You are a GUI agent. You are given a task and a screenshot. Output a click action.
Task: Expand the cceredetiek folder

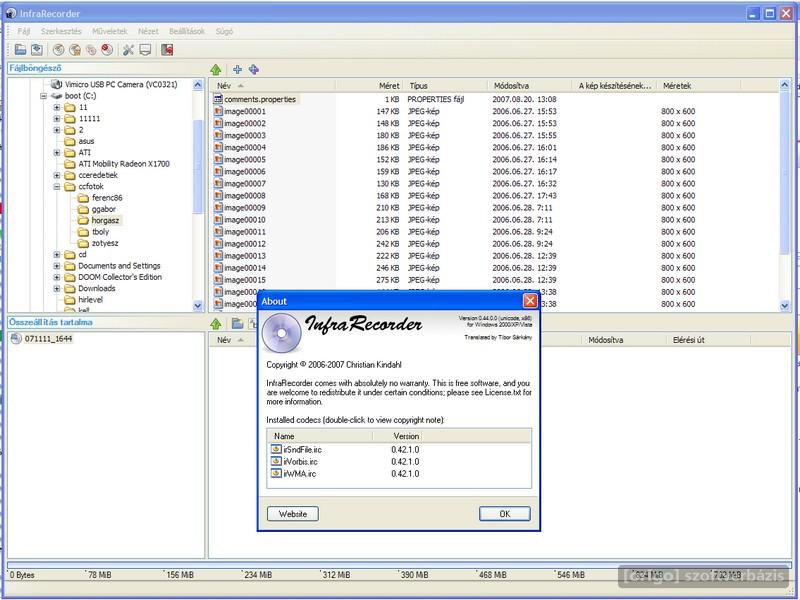click(x=57, y=176)
